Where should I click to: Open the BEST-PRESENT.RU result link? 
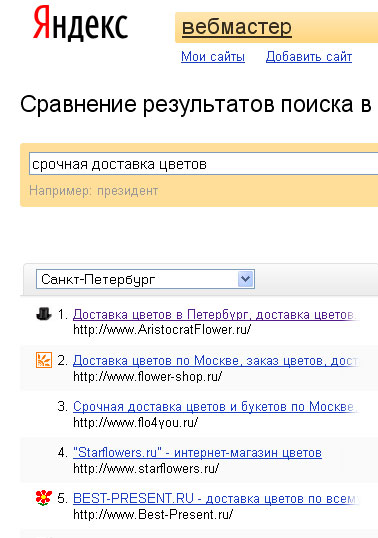[216, 498]
